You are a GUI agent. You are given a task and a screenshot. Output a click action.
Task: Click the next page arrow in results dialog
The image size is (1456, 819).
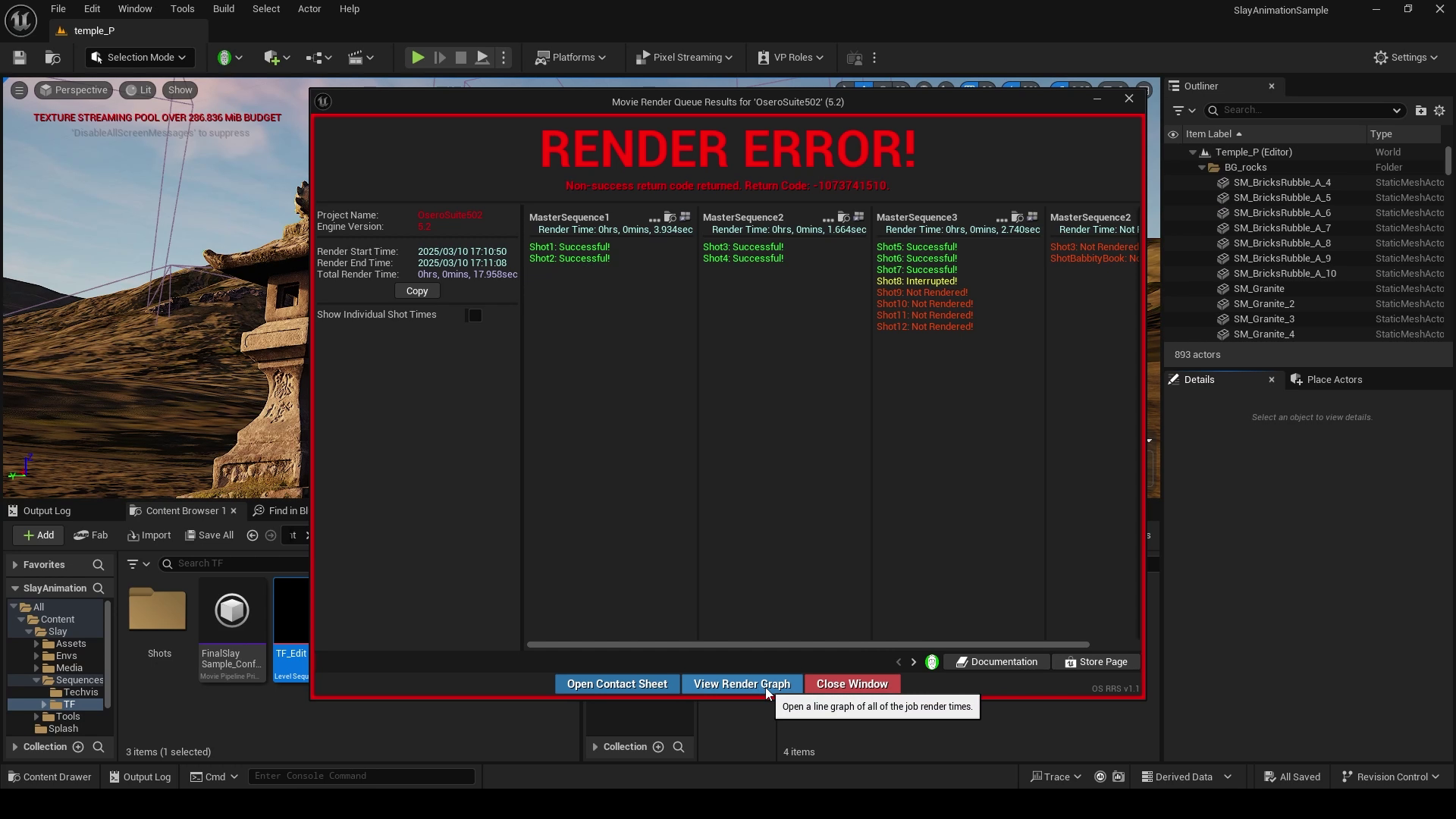click(x=914, y=662)
